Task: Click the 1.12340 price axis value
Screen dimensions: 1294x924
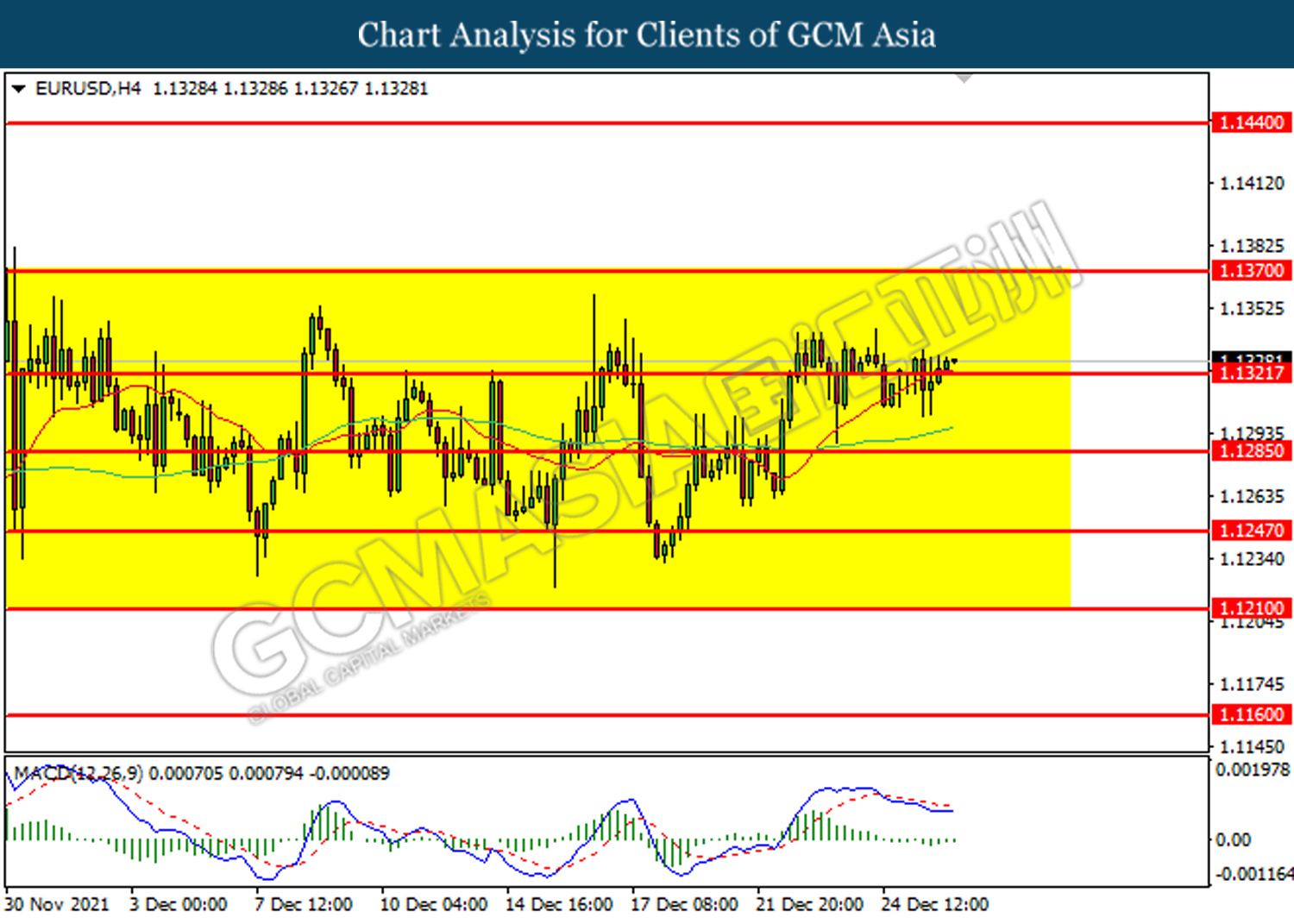Action: (x=1252, y=559)
